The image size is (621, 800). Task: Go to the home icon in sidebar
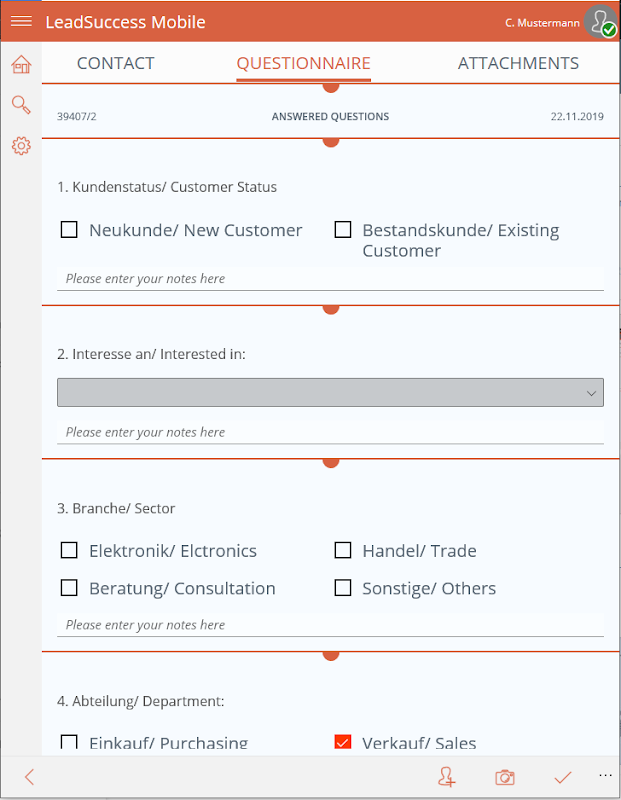coord(21,66)
